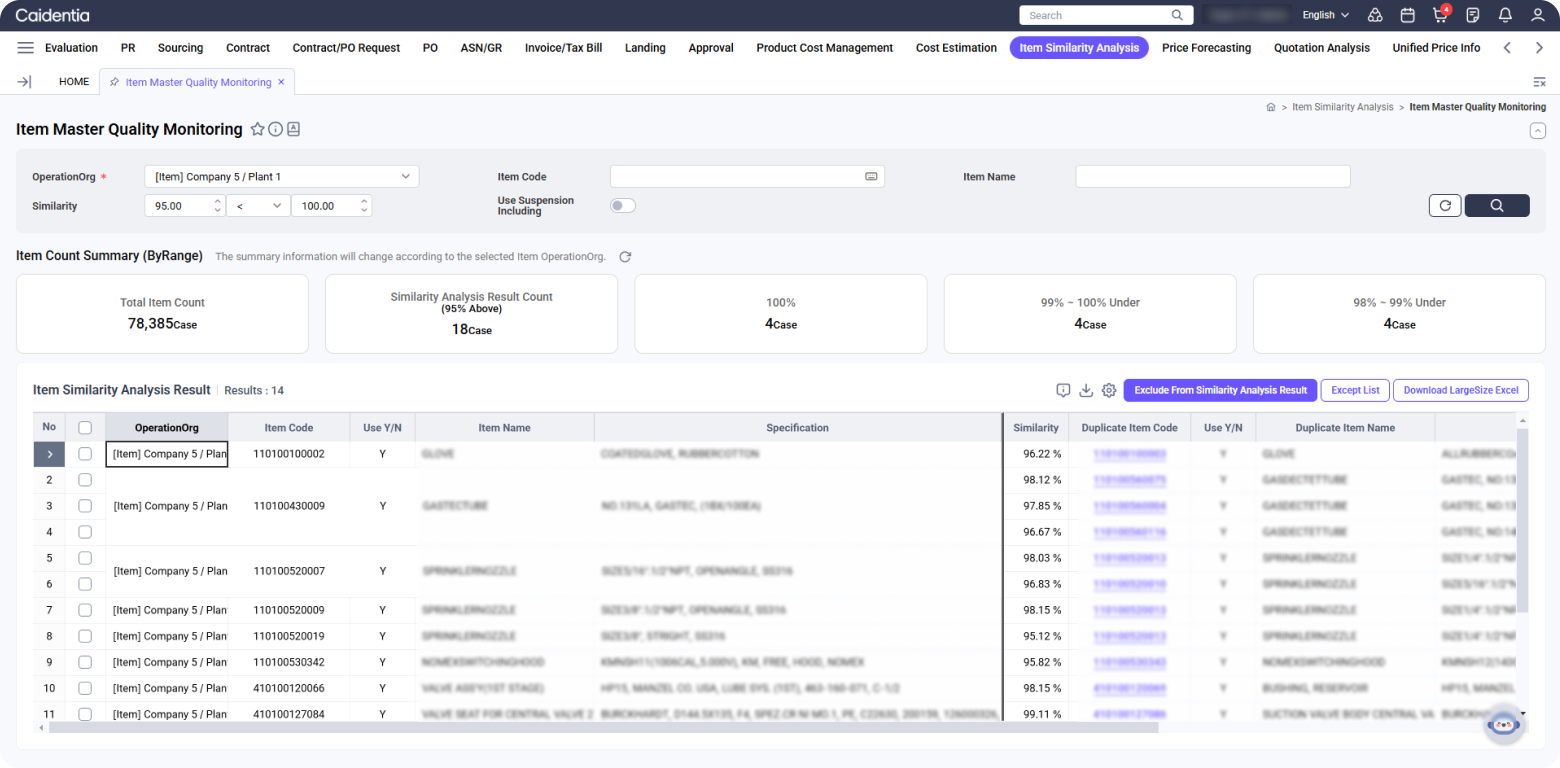Image resolution: width=1560 pixels, height=768 pixels.
Task: Add page to favorites with star icon
Action: 257,129
